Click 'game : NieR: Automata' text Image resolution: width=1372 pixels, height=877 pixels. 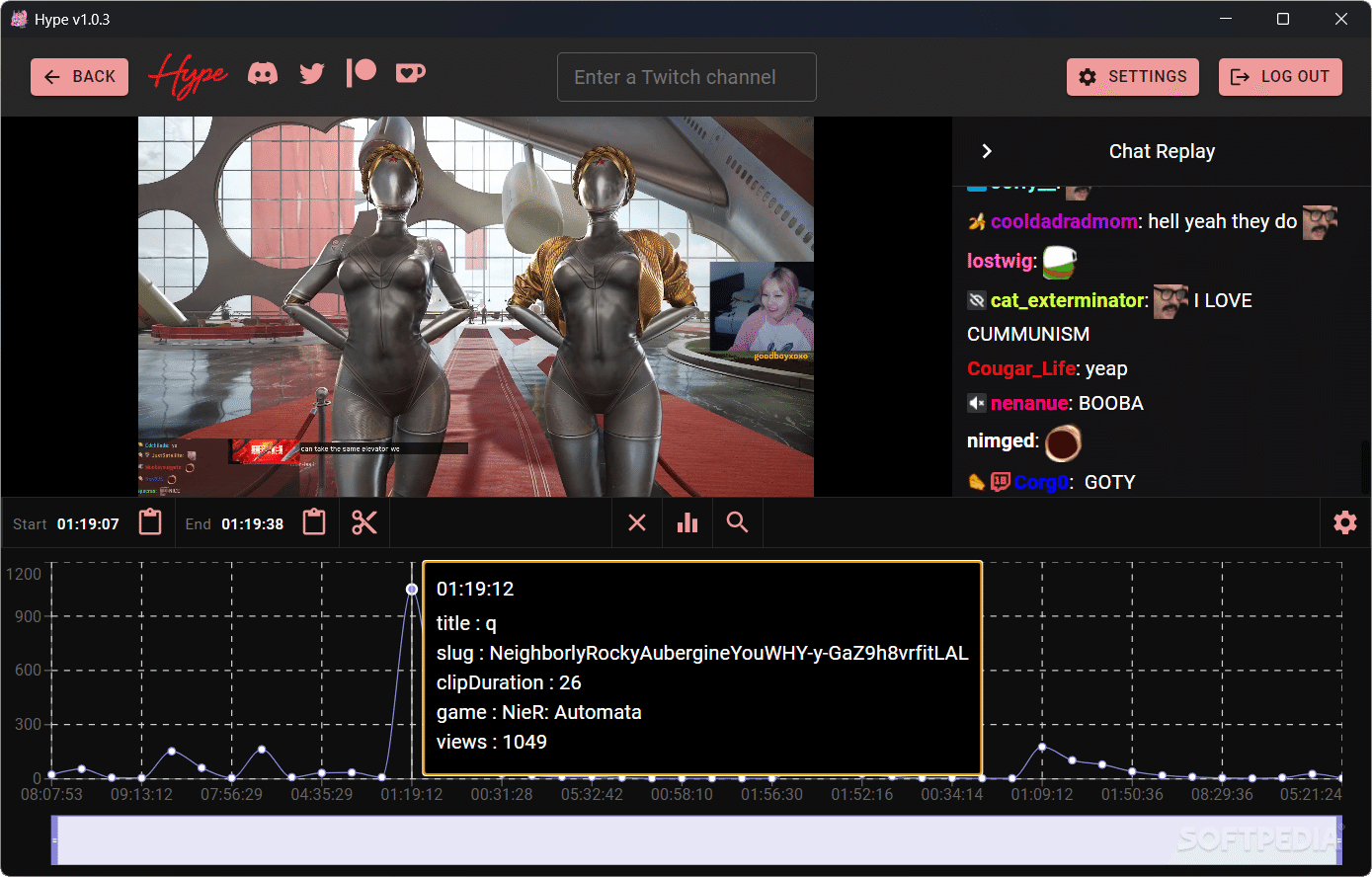click(x=538, y=712)
